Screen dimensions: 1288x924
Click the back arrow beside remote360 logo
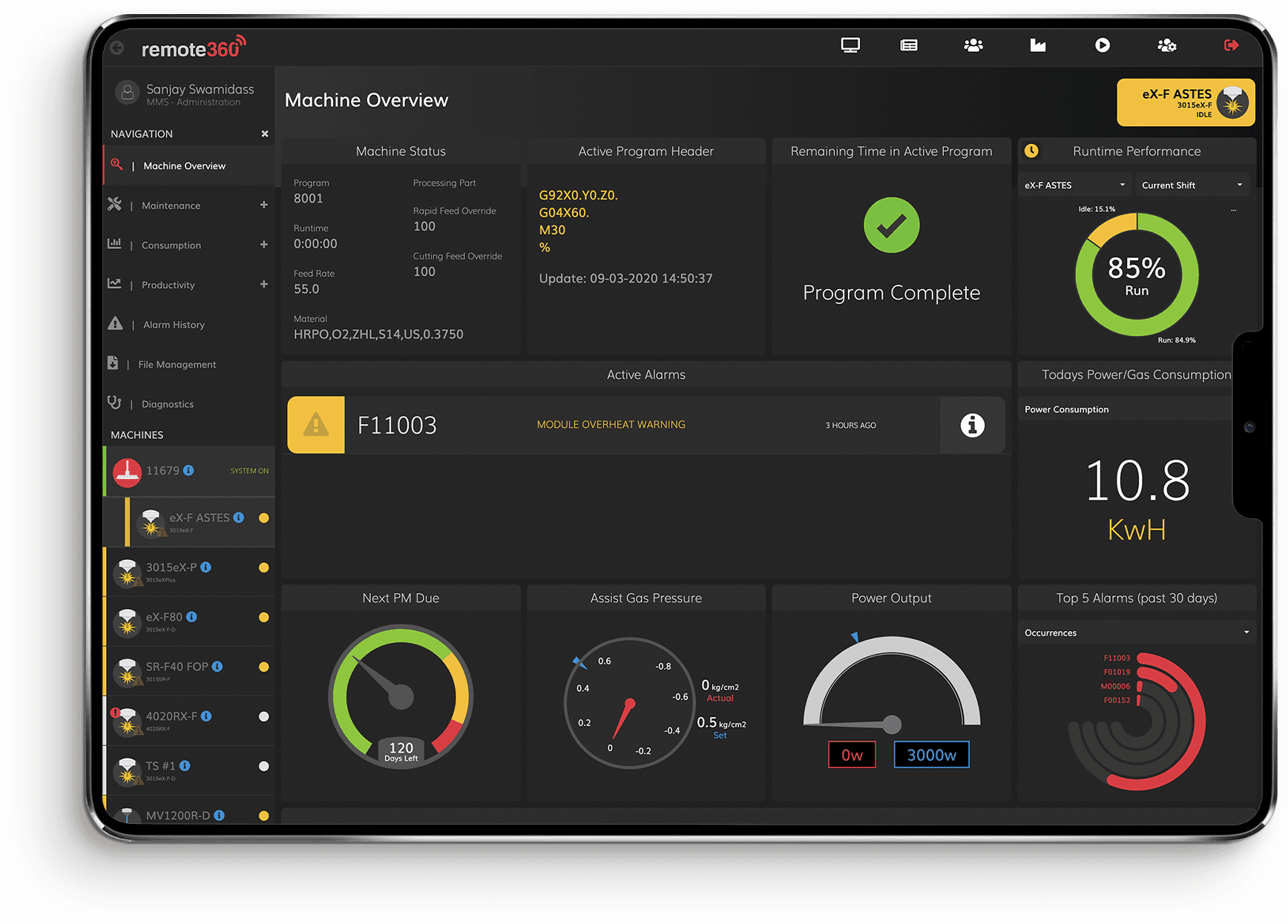(117, 48)
